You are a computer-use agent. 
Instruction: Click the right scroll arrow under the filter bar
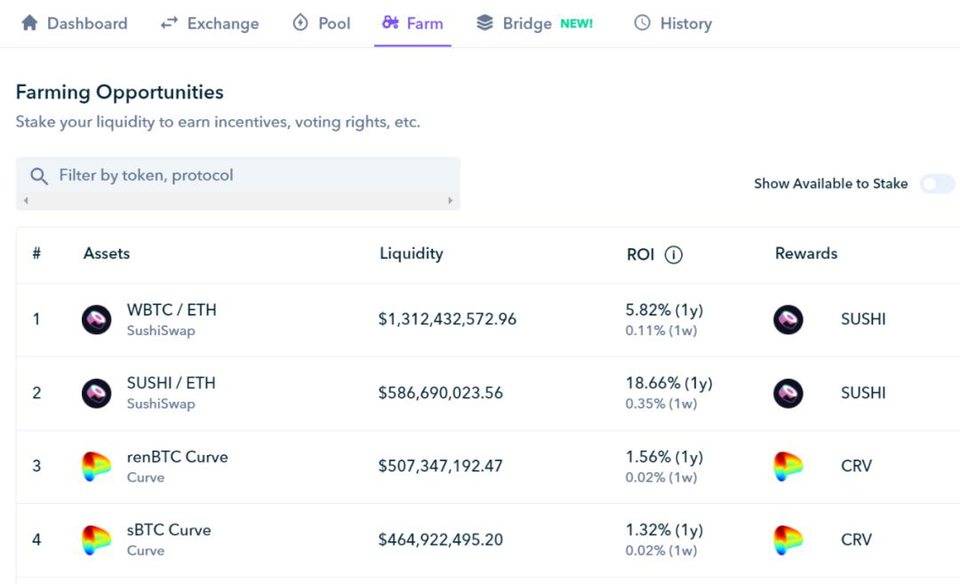(452, 201)
